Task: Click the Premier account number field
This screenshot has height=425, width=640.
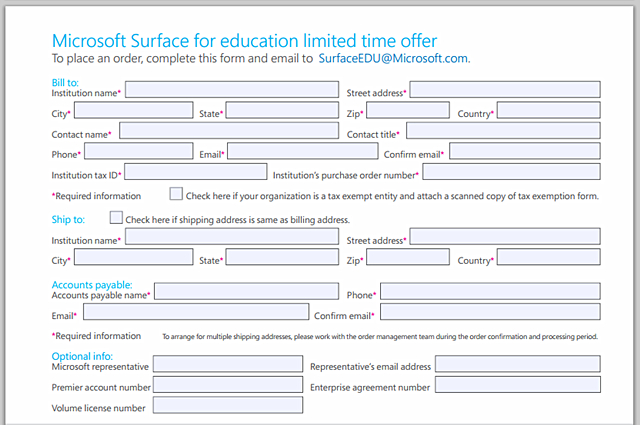Action: [x=228, y=385]
